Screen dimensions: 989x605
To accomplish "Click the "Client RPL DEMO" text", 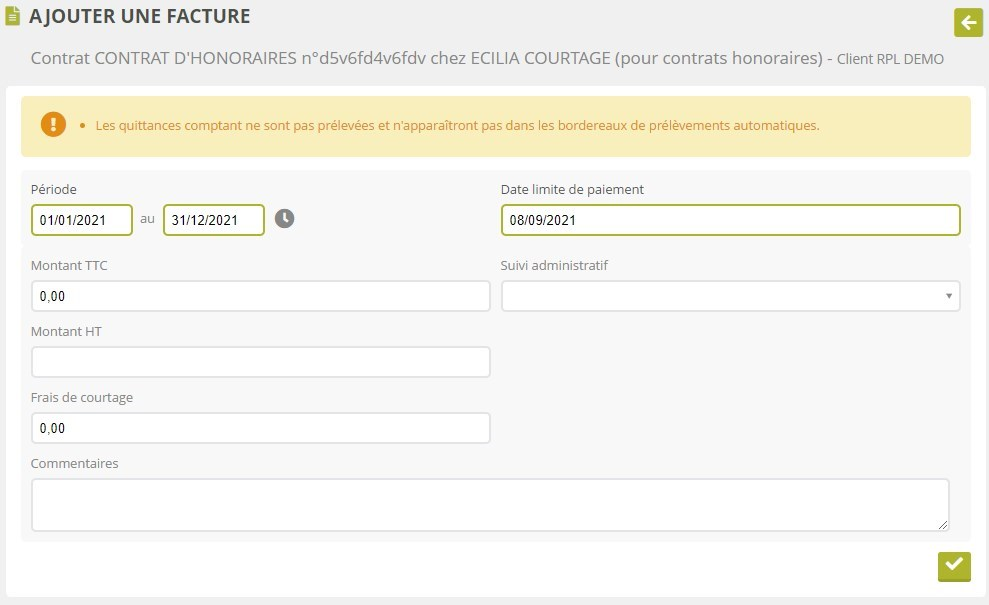I will click(890, 59).
